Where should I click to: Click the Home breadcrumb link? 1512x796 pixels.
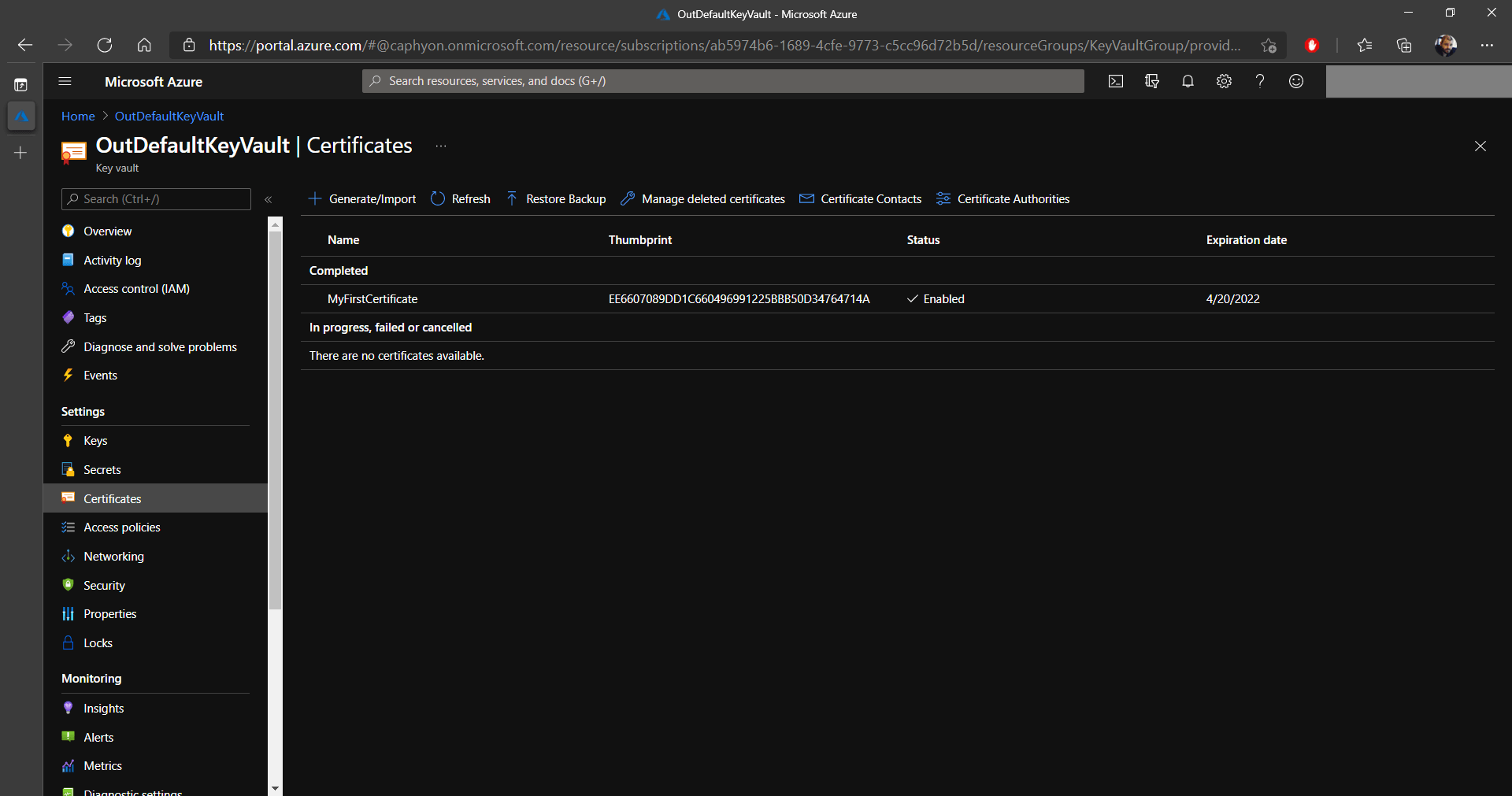coord(78,117)
